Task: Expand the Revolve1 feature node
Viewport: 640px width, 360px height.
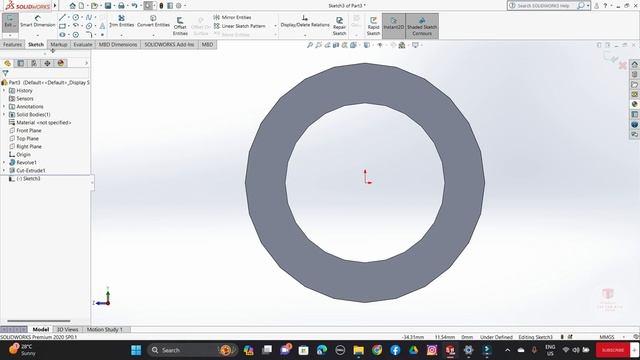Action: [x=4, y=162]
